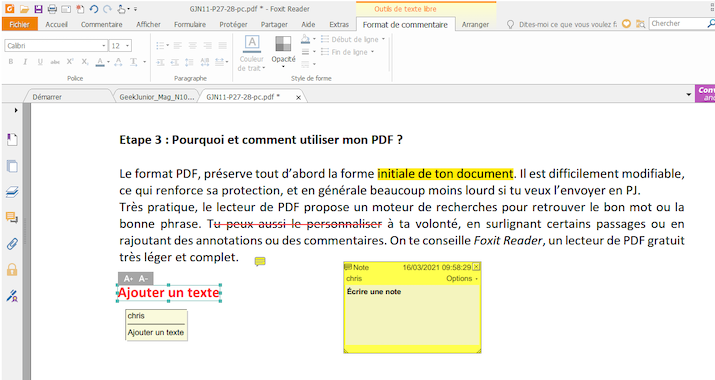Viewport: 715px width, 380px height.
Task: Justify paragraph text
Action: [223, 46]
